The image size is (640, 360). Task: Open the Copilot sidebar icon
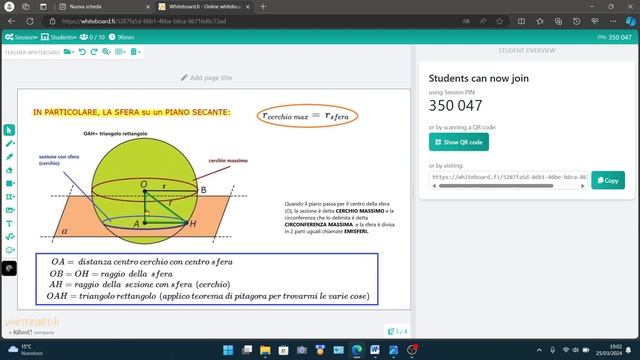point(631,21)
